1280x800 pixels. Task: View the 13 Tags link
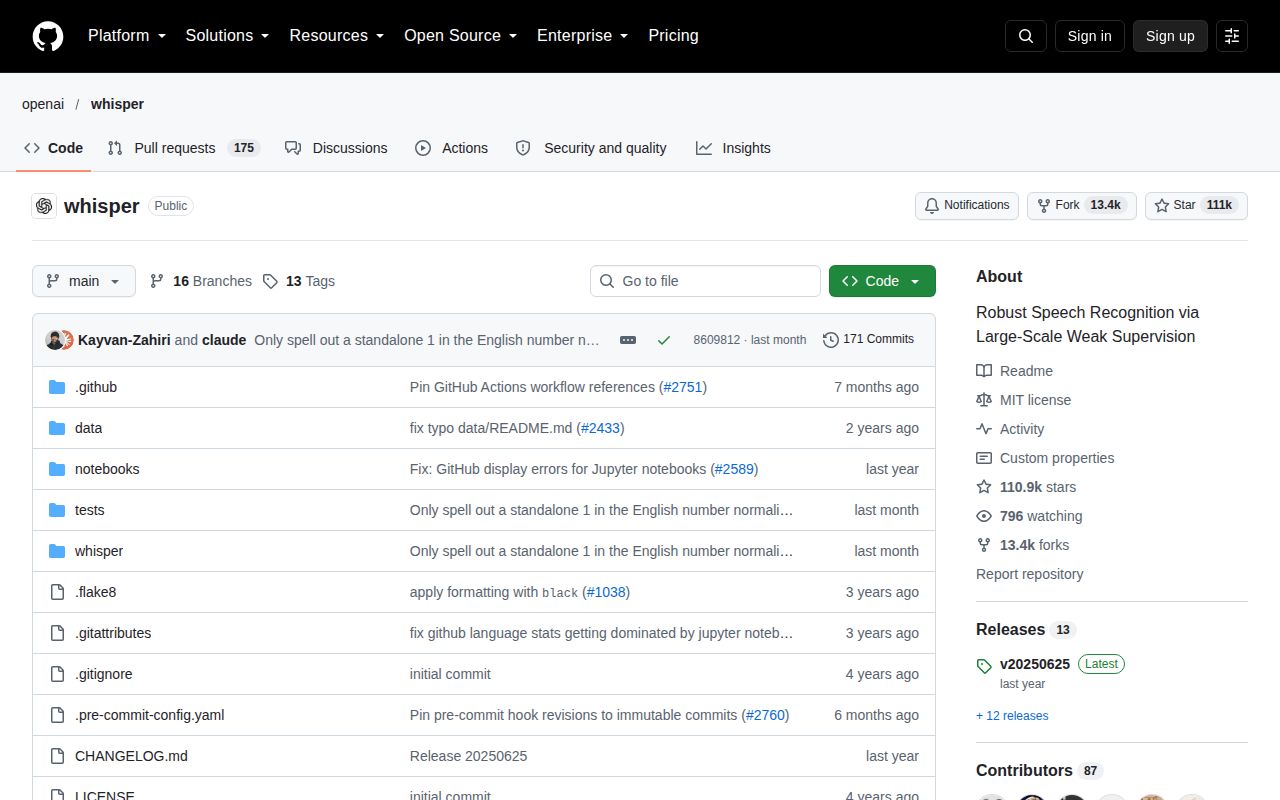click(299, 281)
